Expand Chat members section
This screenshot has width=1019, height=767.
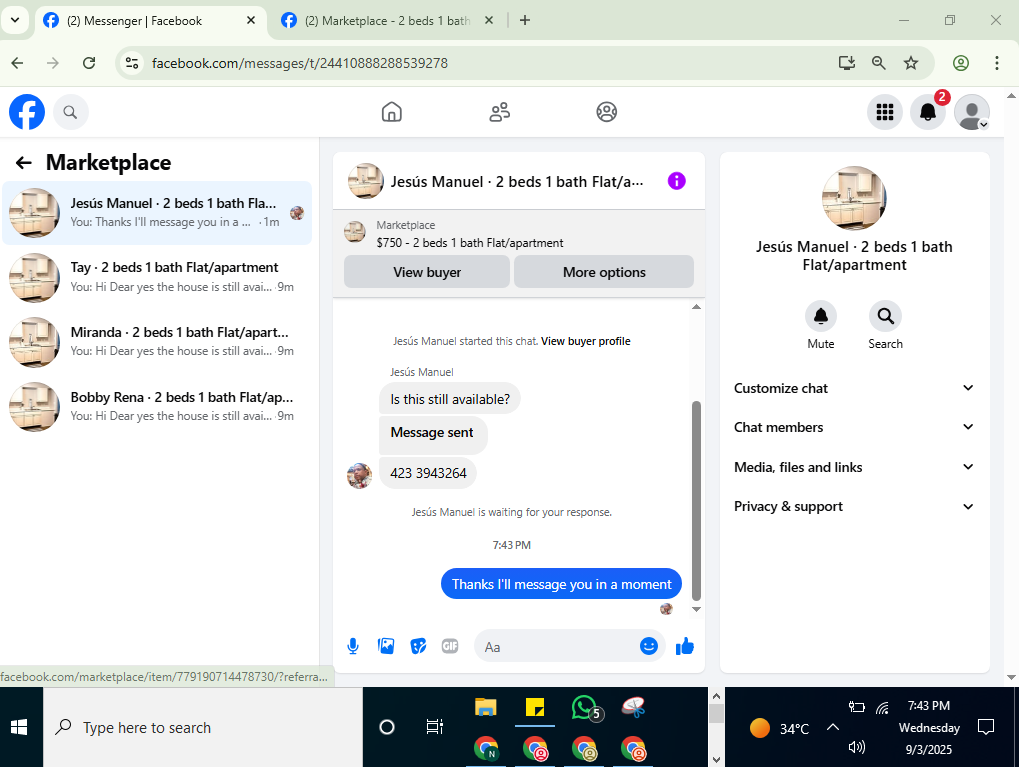coord(854,427)
